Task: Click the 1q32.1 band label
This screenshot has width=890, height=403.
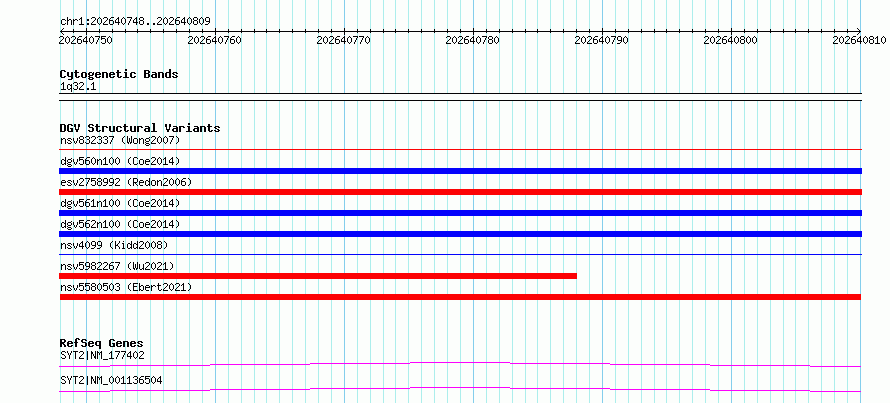Action: [78, 87]
